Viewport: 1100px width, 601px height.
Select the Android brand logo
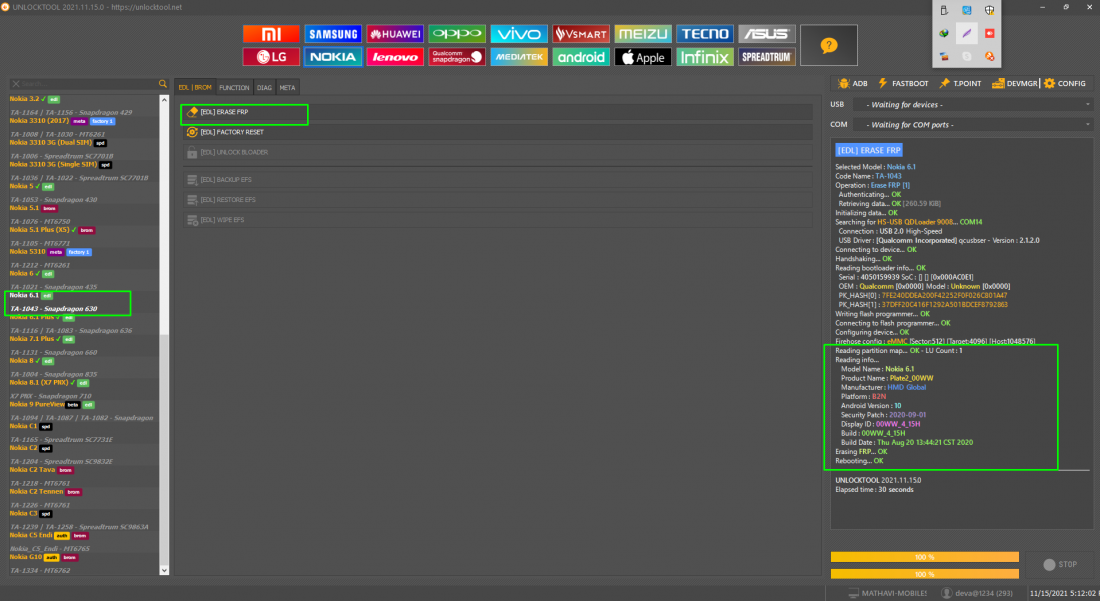pyautogui.click(x=581, y=57)
